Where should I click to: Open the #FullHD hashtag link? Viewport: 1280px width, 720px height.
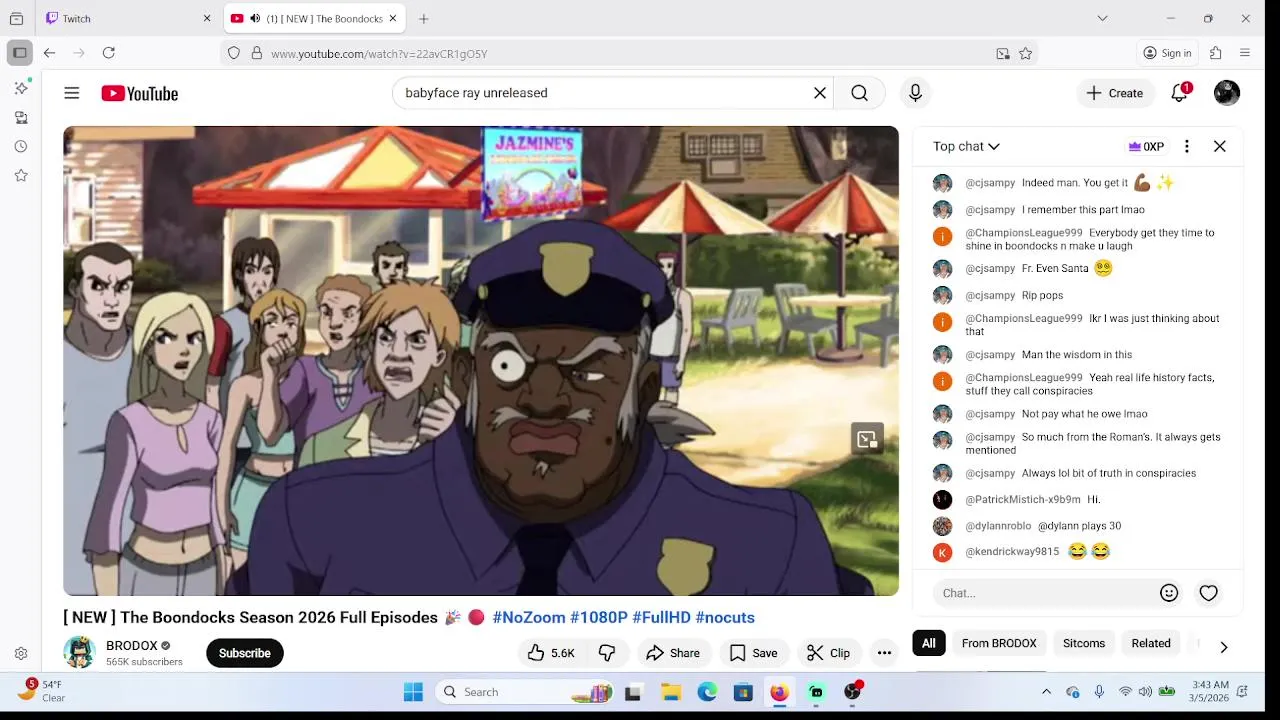click(661, 618)
